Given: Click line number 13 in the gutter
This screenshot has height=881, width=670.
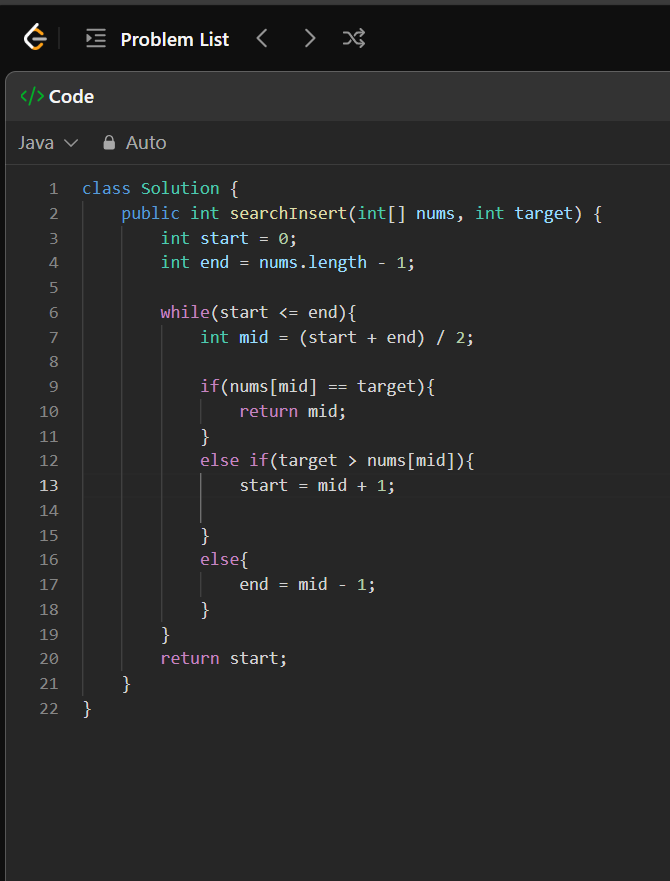Looking at the screenshot, I should click(x=49, y=485).
